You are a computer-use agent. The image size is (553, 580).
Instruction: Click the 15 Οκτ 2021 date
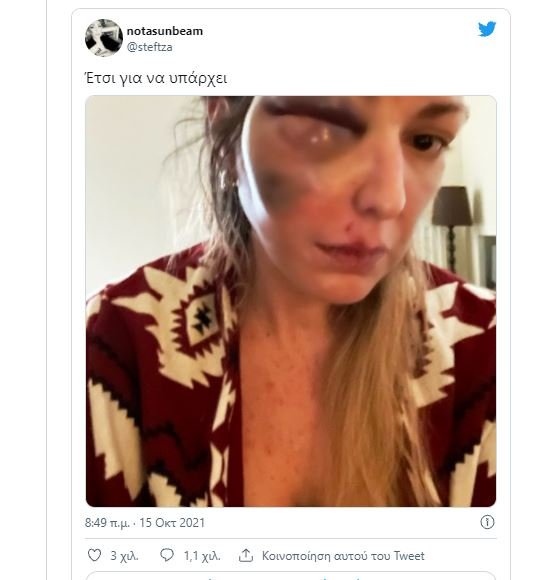[172, 523]
